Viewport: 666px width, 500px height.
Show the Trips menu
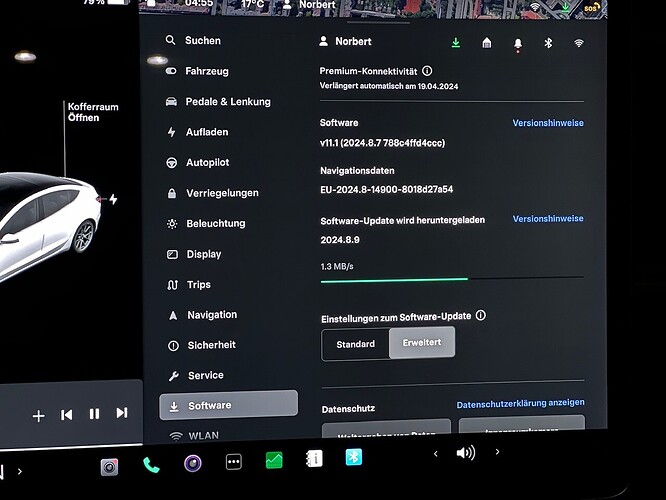click(x=189, y=285)
